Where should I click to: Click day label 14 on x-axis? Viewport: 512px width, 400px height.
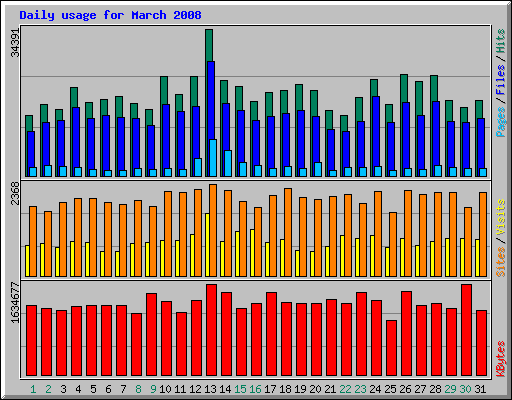point(225,389)
